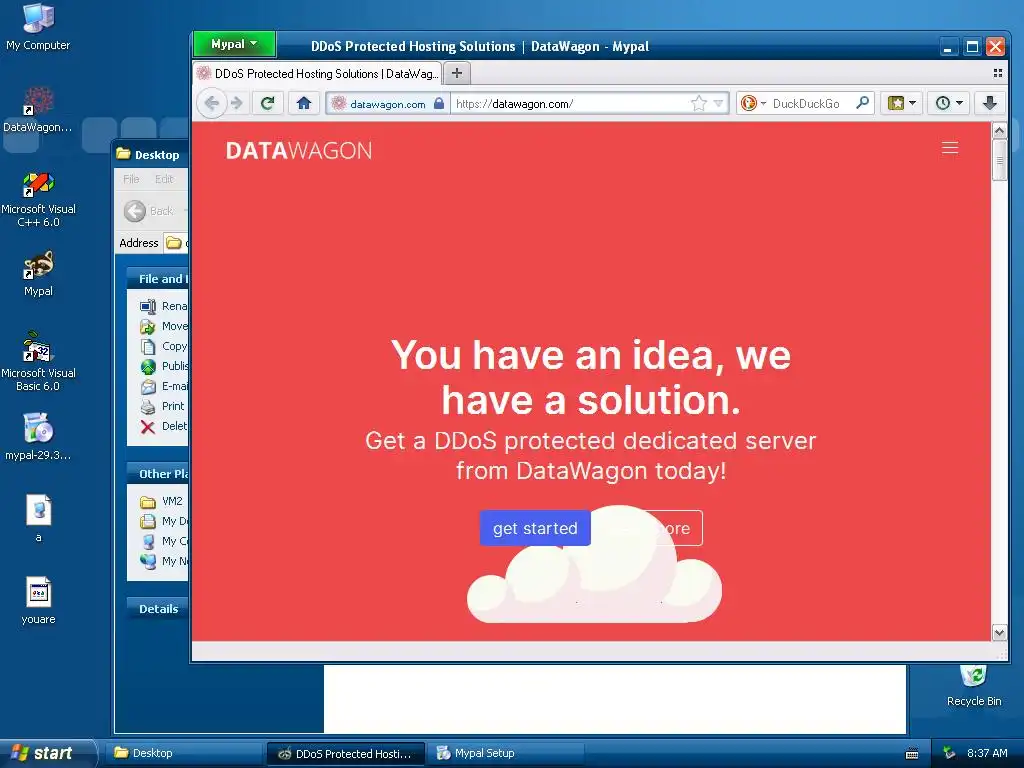
Task: Click the DATAWAGON logo link
Action: coord(298,151)
